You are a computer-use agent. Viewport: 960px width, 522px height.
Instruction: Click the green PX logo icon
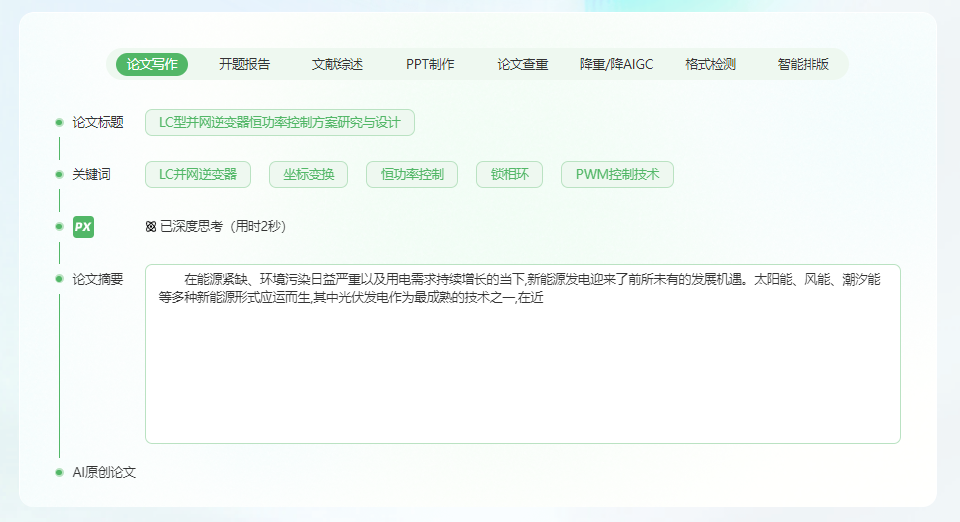83,226
